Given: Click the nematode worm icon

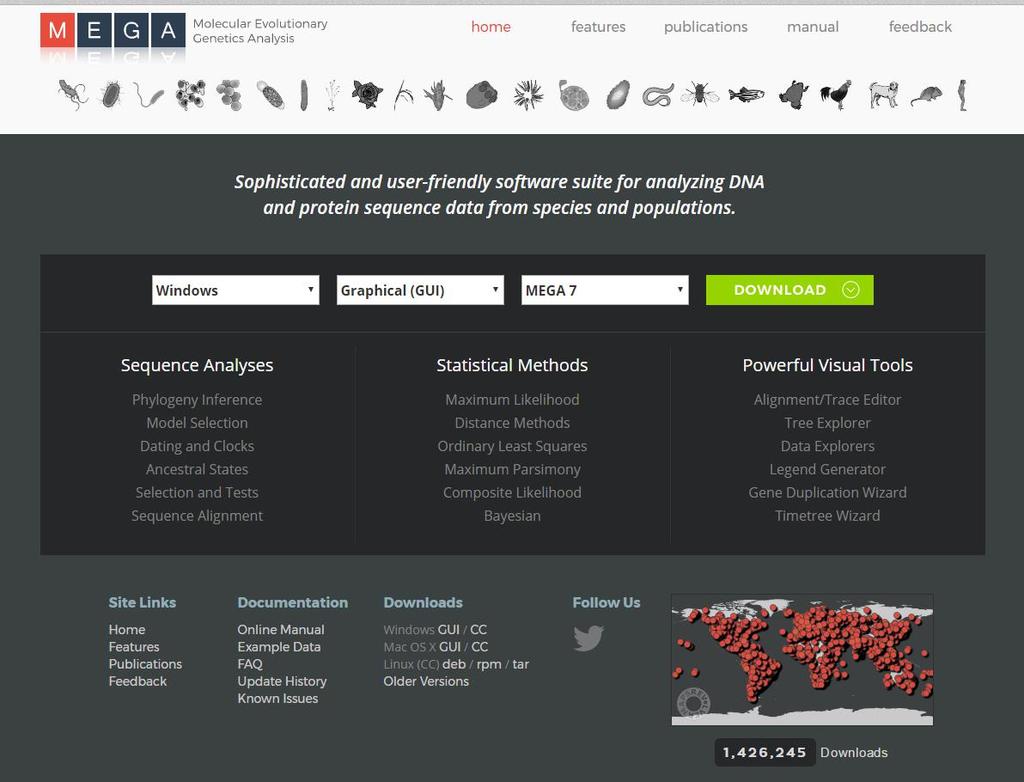Looking at the screenshot, I should [658, 96].
